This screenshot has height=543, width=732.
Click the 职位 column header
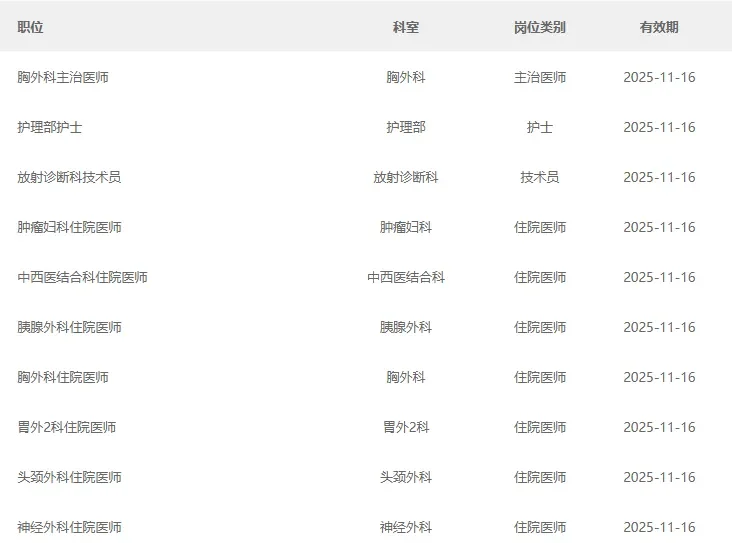(30, 27)
